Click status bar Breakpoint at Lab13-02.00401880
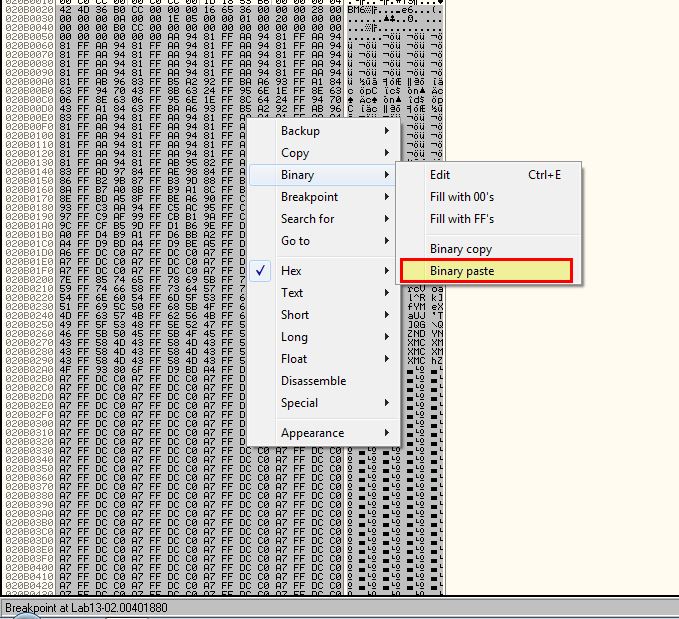The height and width of the screenshot is (619, 679). coord(86,608)
